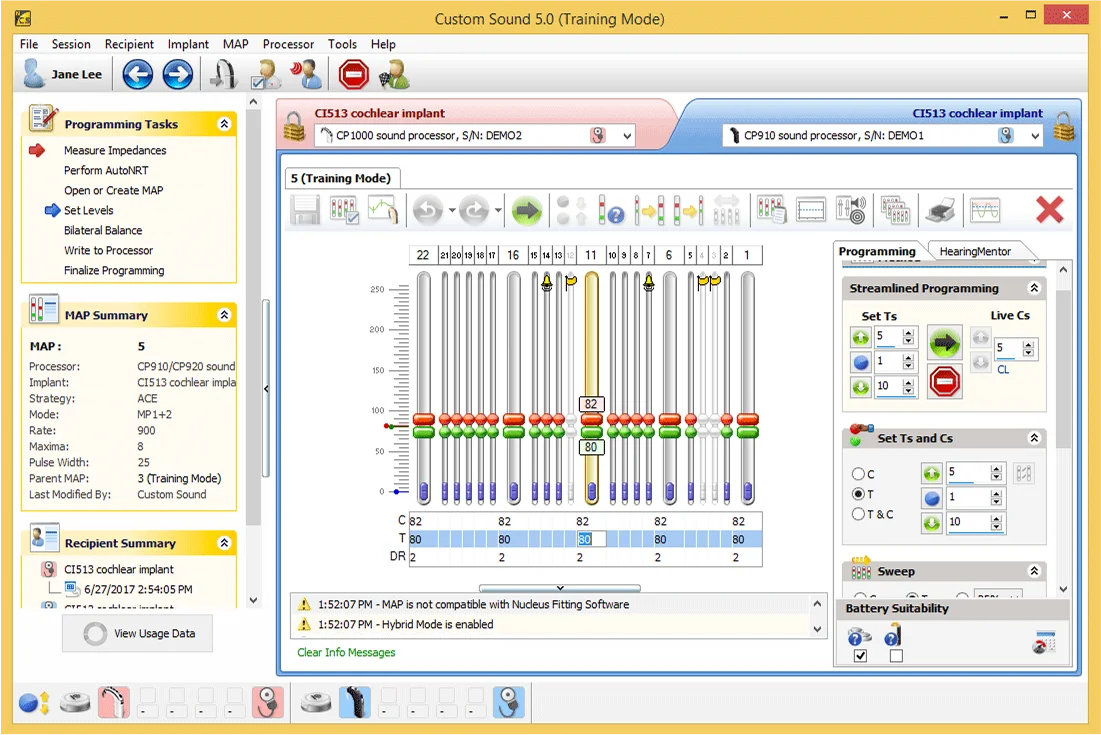Viewport: 1101px width, 735px height.
Task: Click the red stop icon in main toolbar
Action: click(353, 74)
